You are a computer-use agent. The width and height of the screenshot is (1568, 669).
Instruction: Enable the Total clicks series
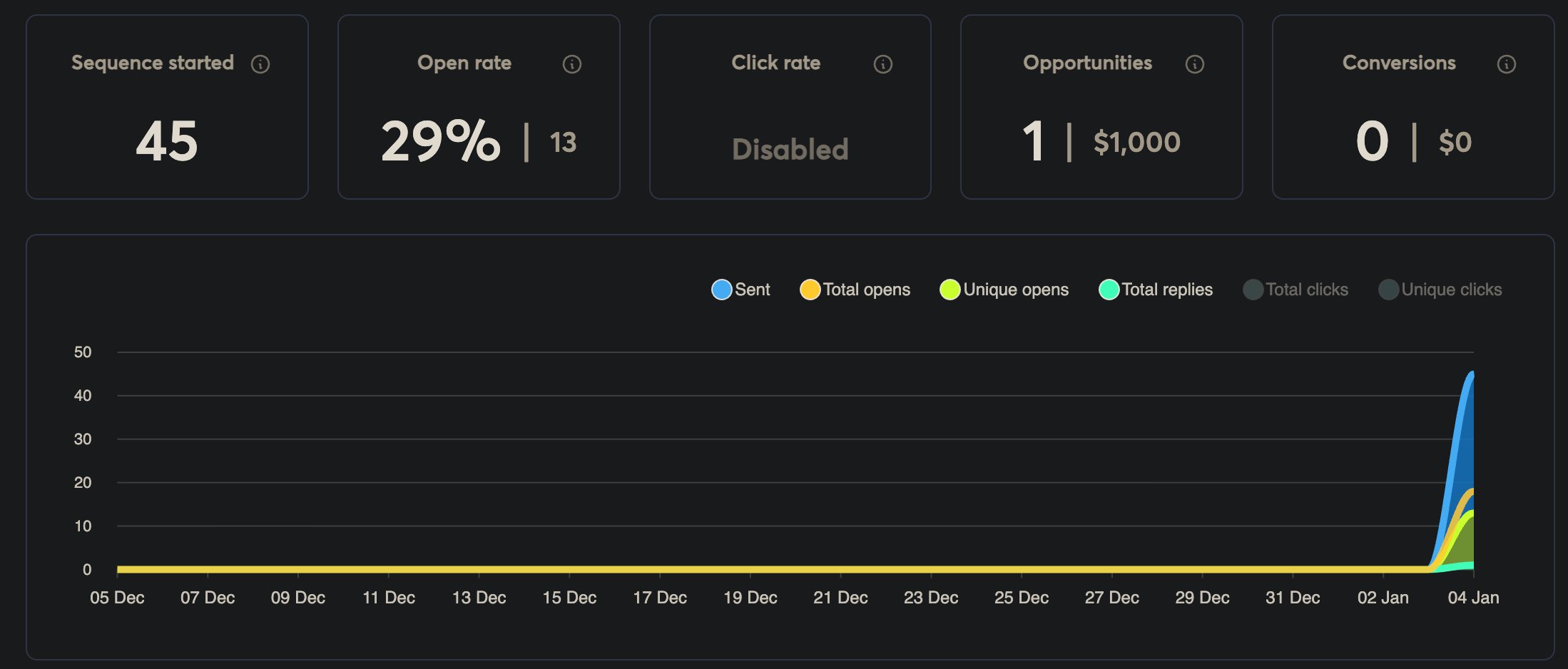pyautogui.click(x=1295, y=290)
